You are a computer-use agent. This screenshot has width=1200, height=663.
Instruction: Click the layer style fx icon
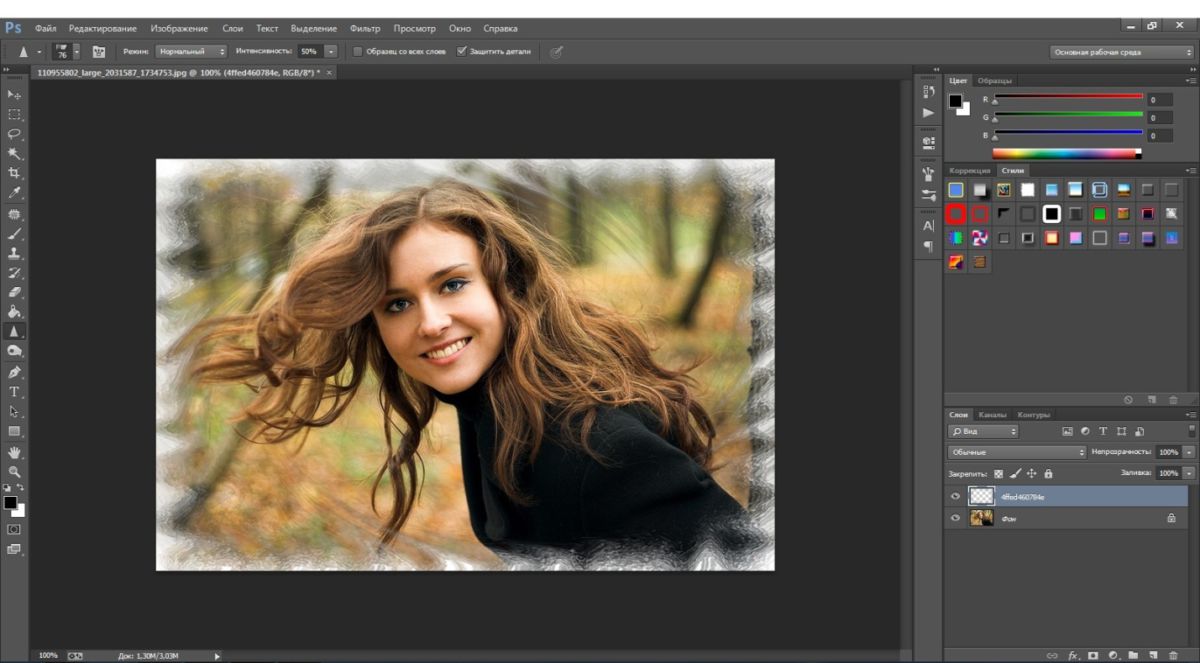(x=1074, y=655)
